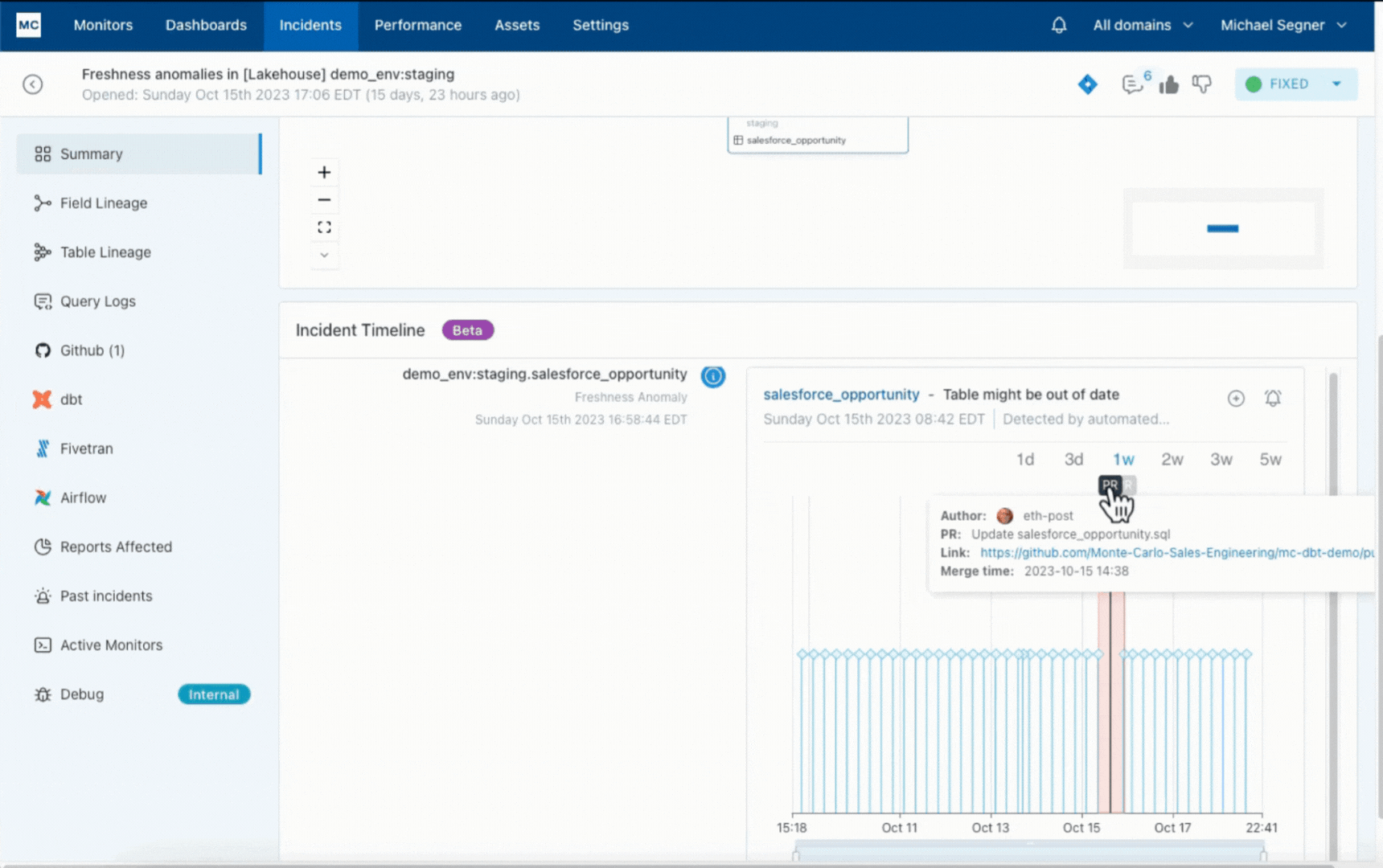Select the 3w time range
The image size is (1383, 868).
click(1221, 459)
